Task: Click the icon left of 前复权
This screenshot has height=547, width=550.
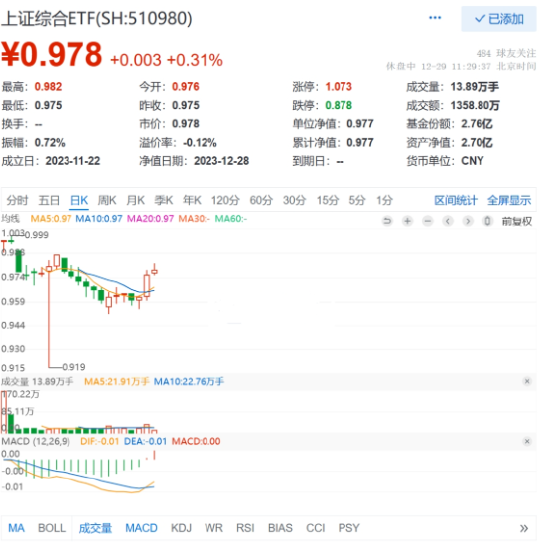Action: point(487,221)
